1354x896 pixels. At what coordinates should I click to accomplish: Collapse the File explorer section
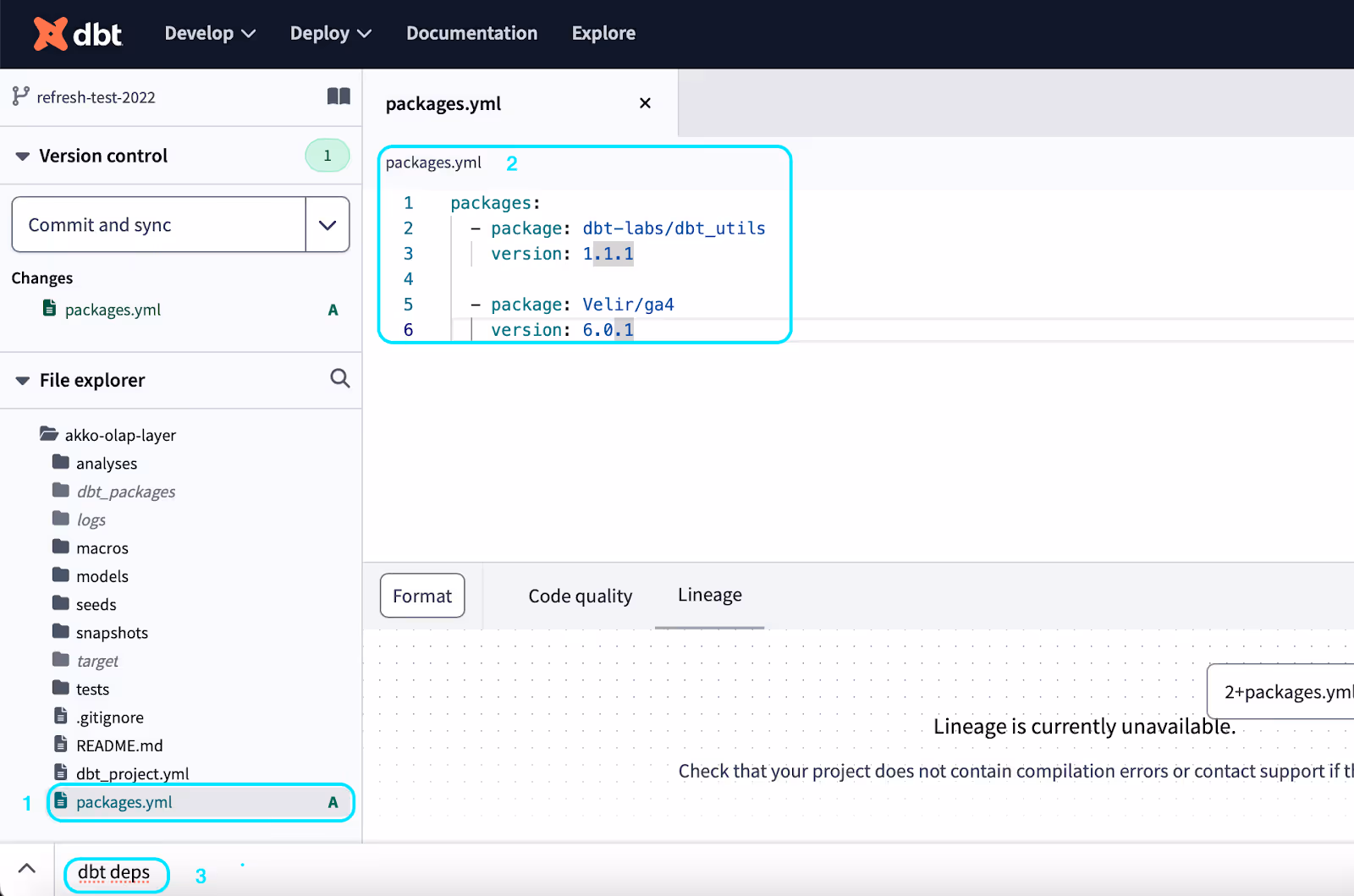[23, 381]
